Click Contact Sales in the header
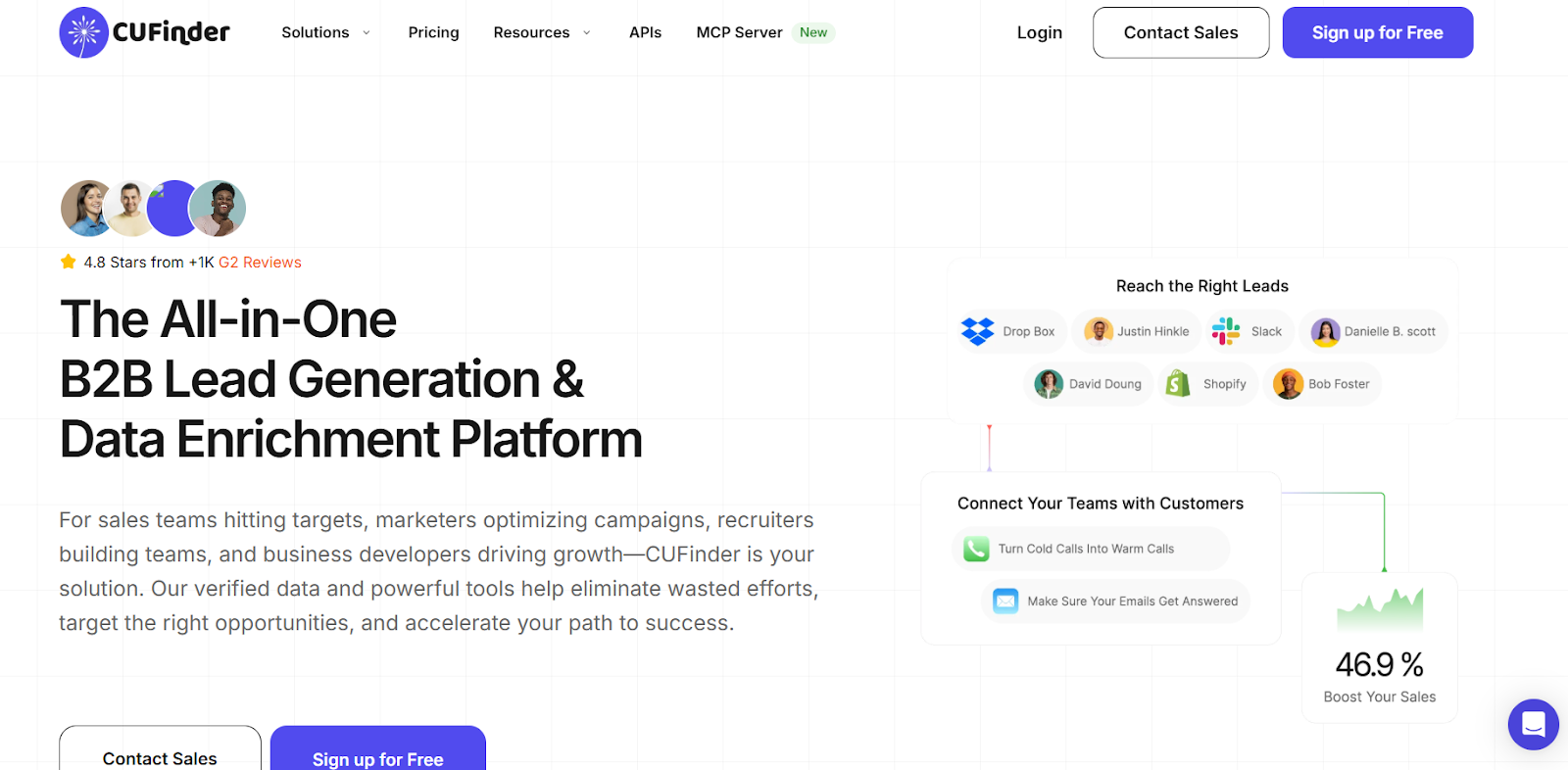The image size is (1568, 770). (1181, 32)
